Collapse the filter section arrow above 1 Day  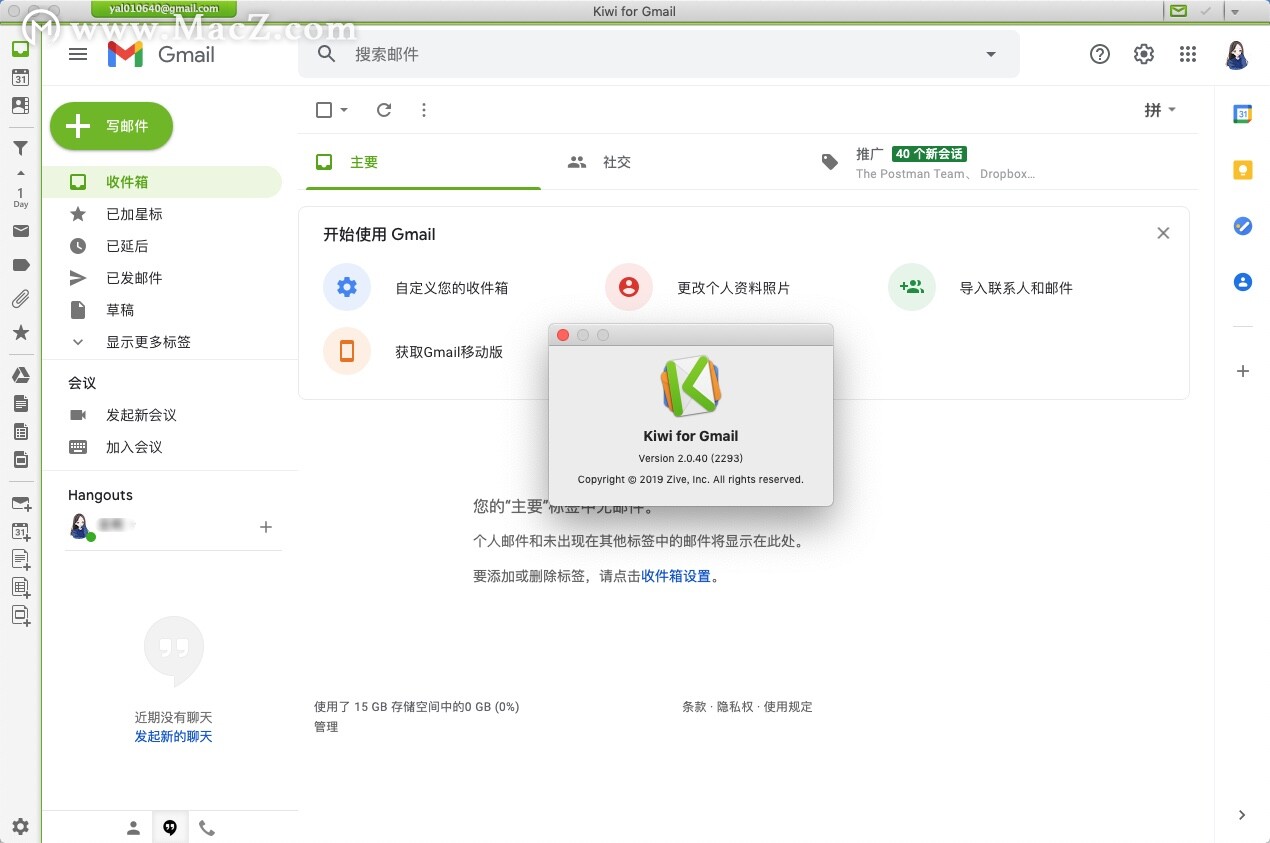click(x=20, y=173)
